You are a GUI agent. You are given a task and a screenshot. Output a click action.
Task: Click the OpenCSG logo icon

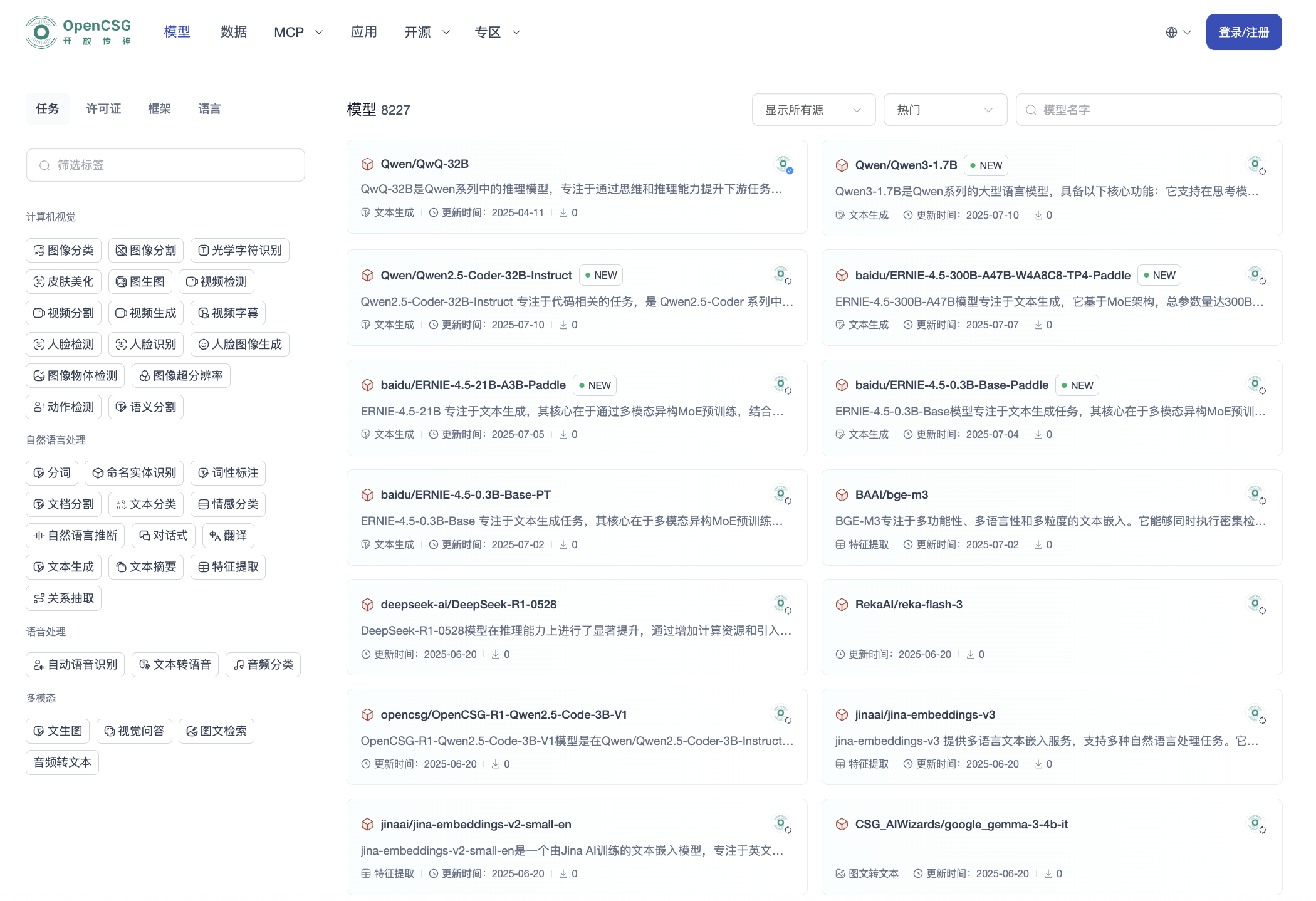click(41, 32)
